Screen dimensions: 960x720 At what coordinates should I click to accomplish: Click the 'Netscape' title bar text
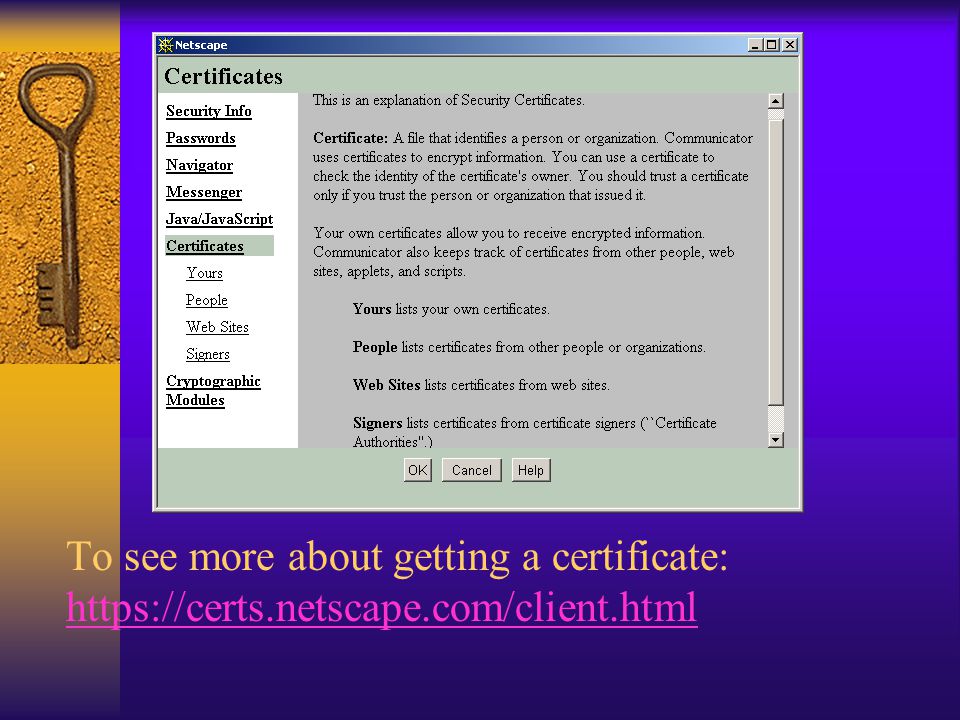[x=201, y=45]
